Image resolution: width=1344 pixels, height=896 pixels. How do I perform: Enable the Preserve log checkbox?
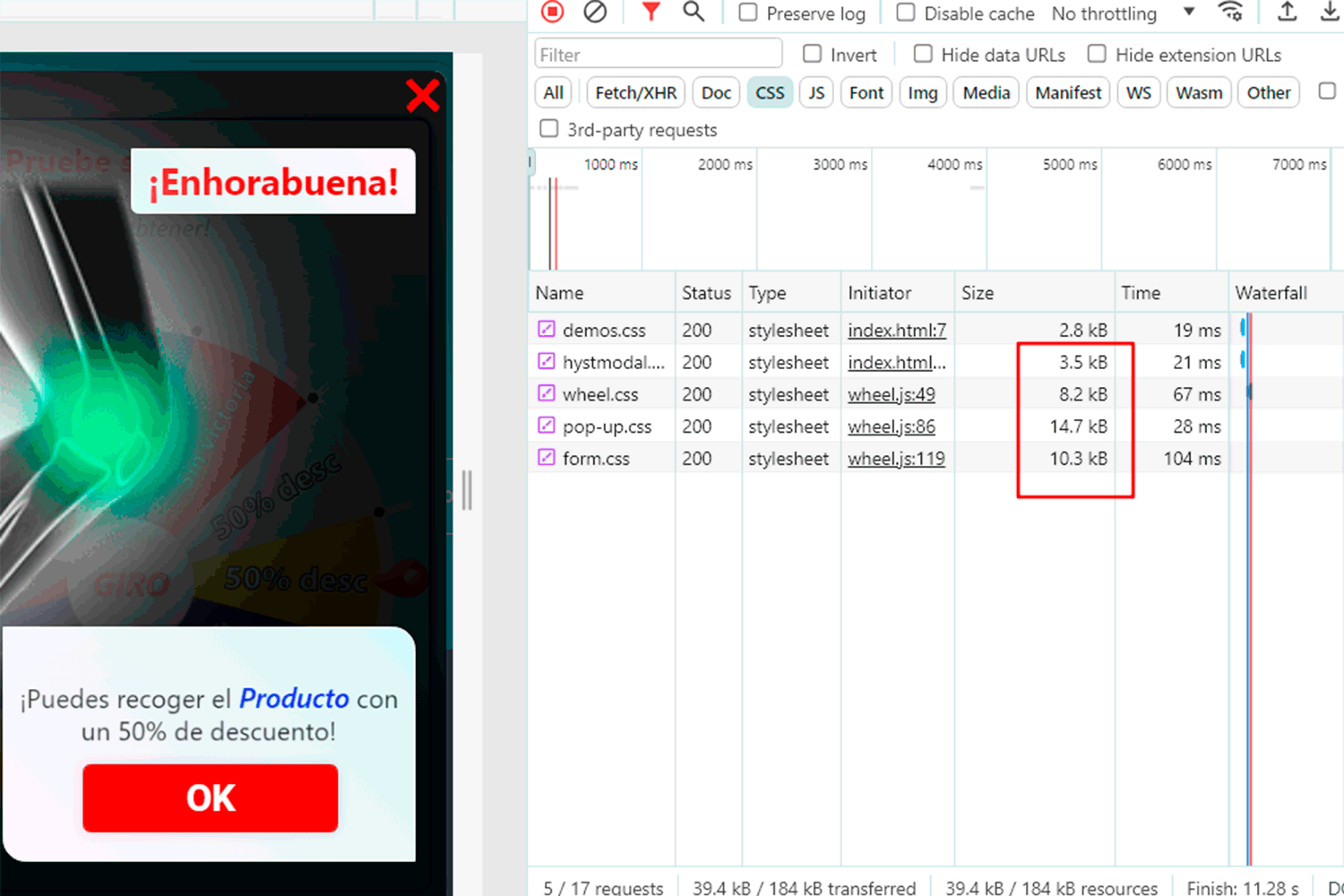click(x=748, y=13)
